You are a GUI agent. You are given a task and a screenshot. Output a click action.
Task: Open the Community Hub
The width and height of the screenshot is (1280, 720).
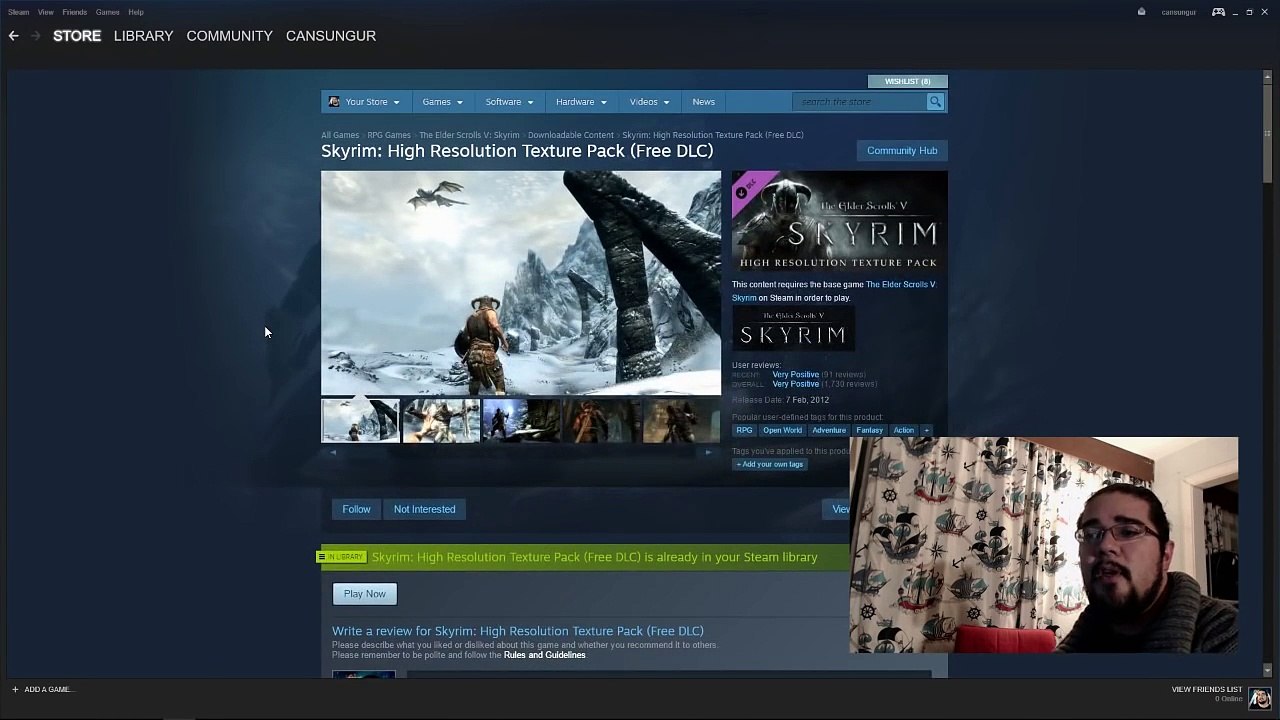[x=902, y=151]
